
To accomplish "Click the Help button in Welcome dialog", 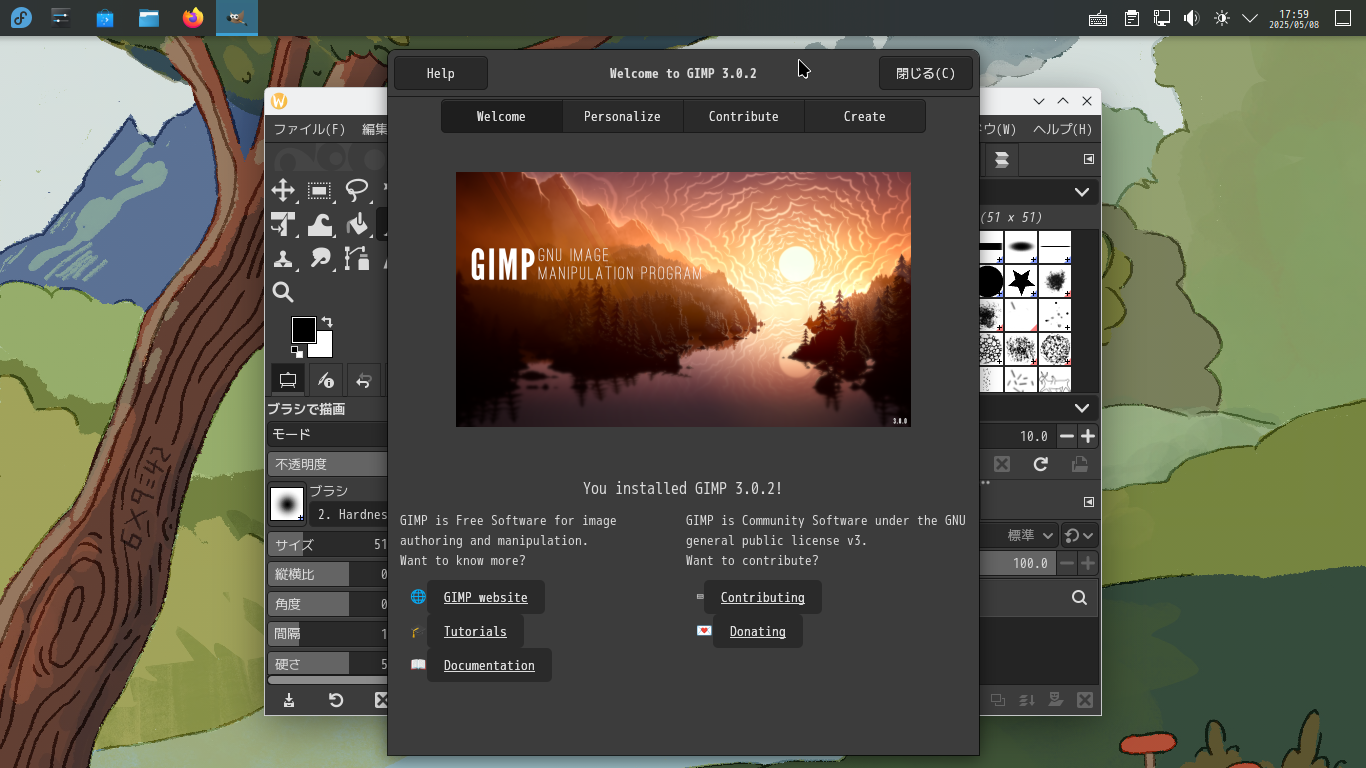I will (x=440, y=73).
